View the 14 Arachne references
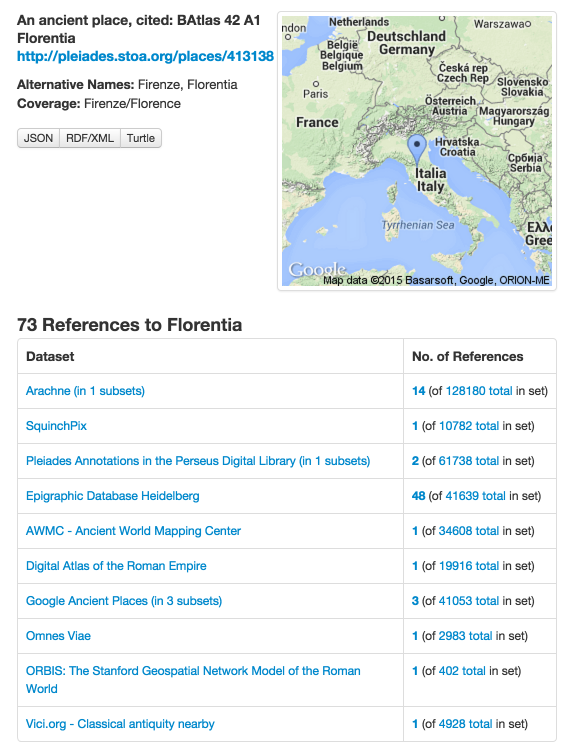The height and width of the screenshot is (748, 565). (x=419, y=391)
